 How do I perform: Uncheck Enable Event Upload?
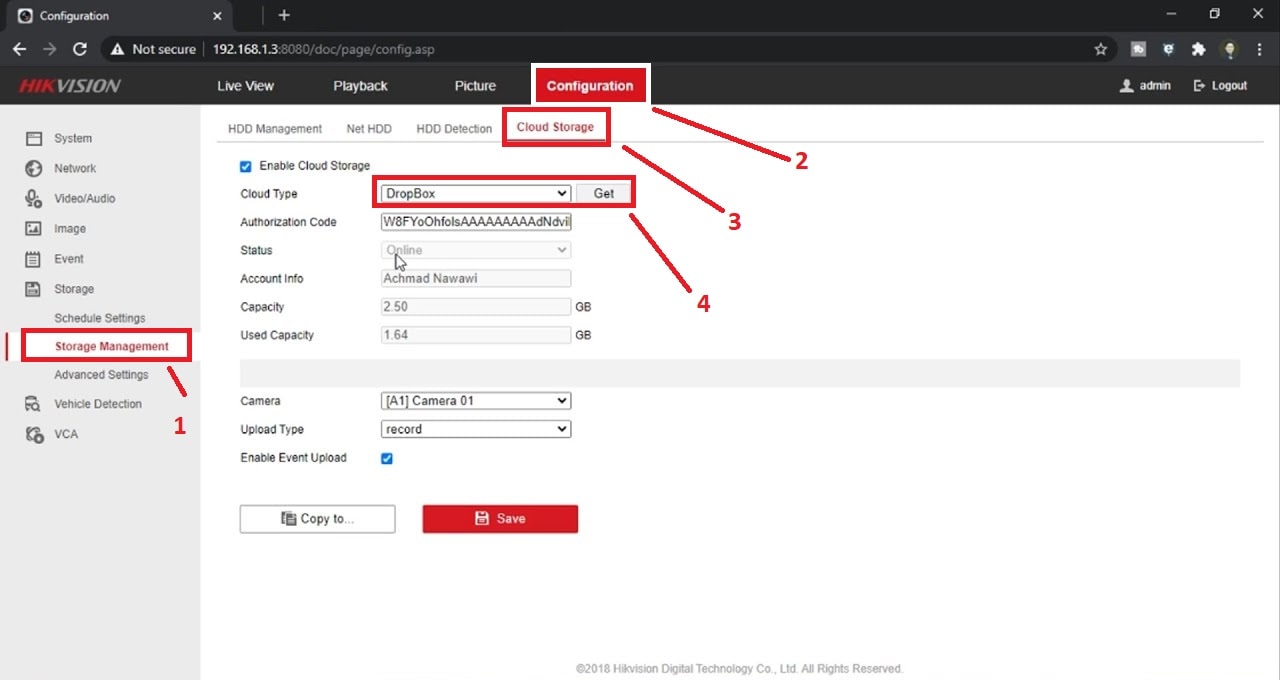tap(387, 458)
